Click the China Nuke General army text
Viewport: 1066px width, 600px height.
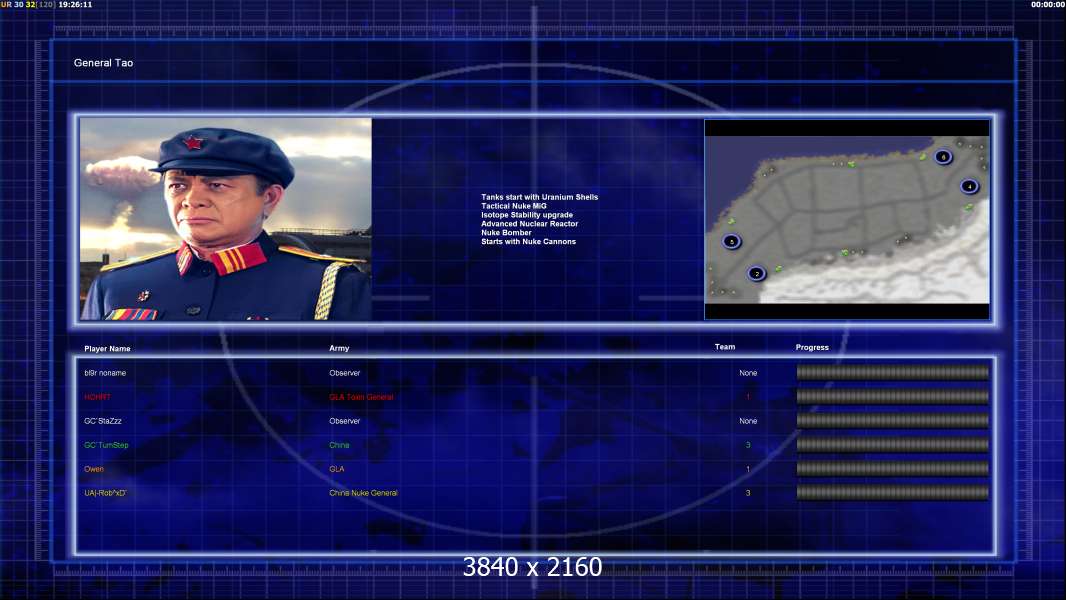click(x=363, y=493)
